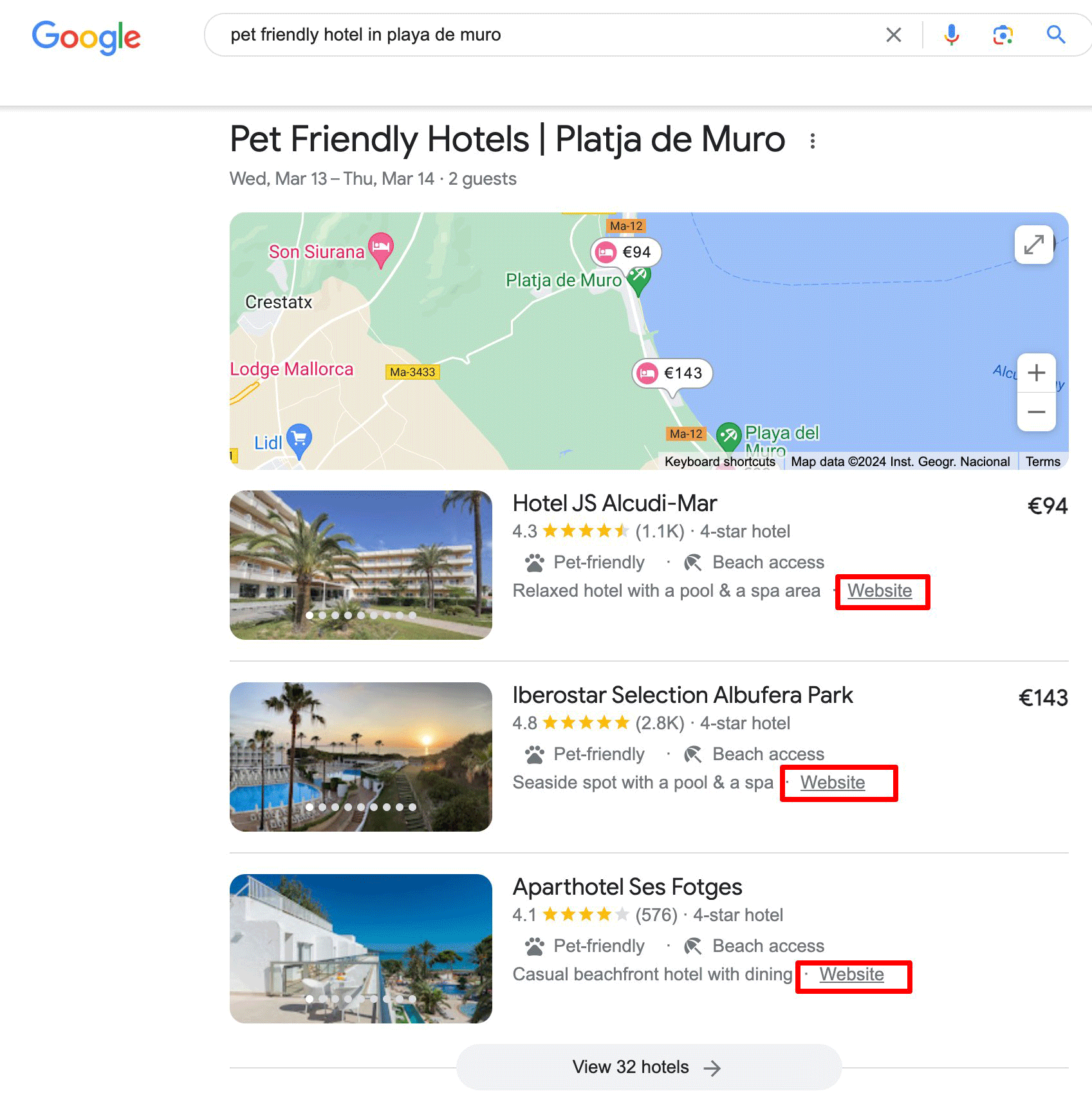Open the dates and guests selector

point(372,179)
